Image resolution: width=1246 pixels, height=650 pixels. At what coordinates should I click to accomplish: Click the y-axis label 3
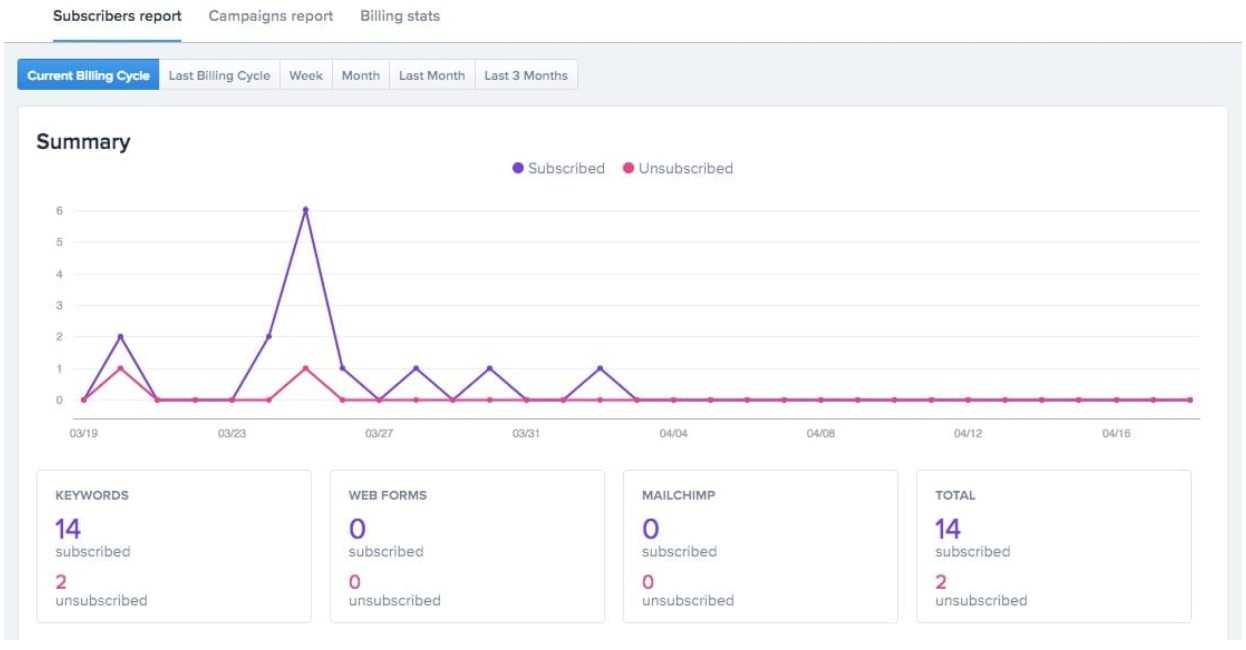tap(59, 305)
